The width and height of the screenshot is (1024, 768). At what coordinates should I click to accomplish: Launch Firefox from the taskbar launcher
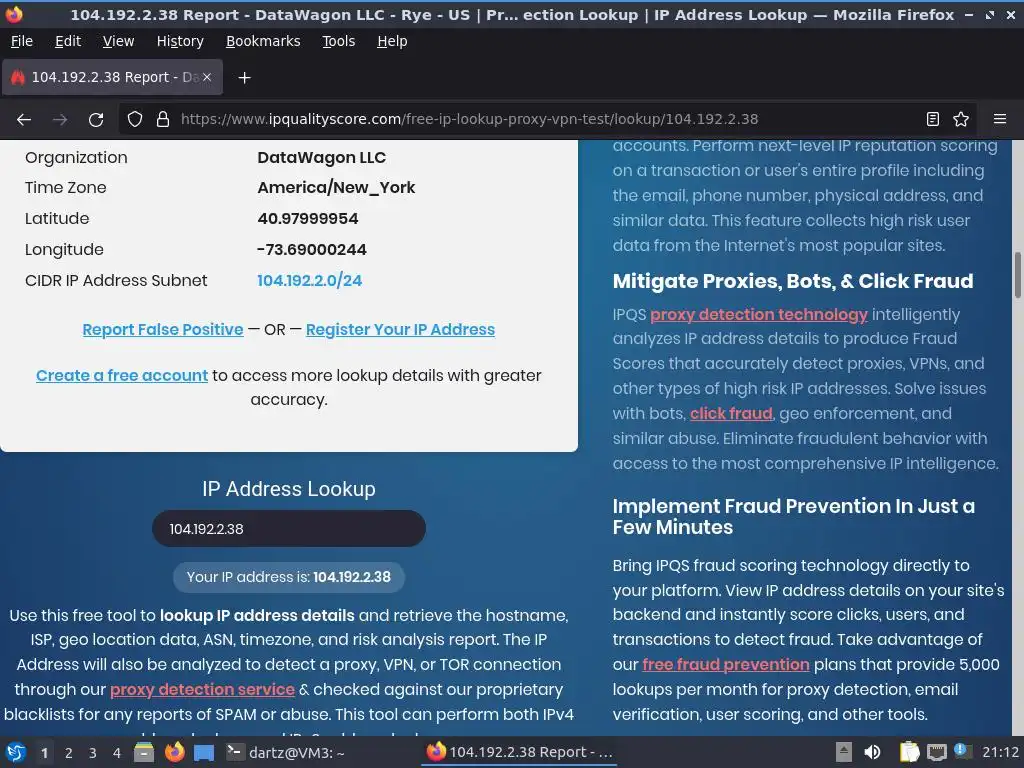[x=174, y=752]
